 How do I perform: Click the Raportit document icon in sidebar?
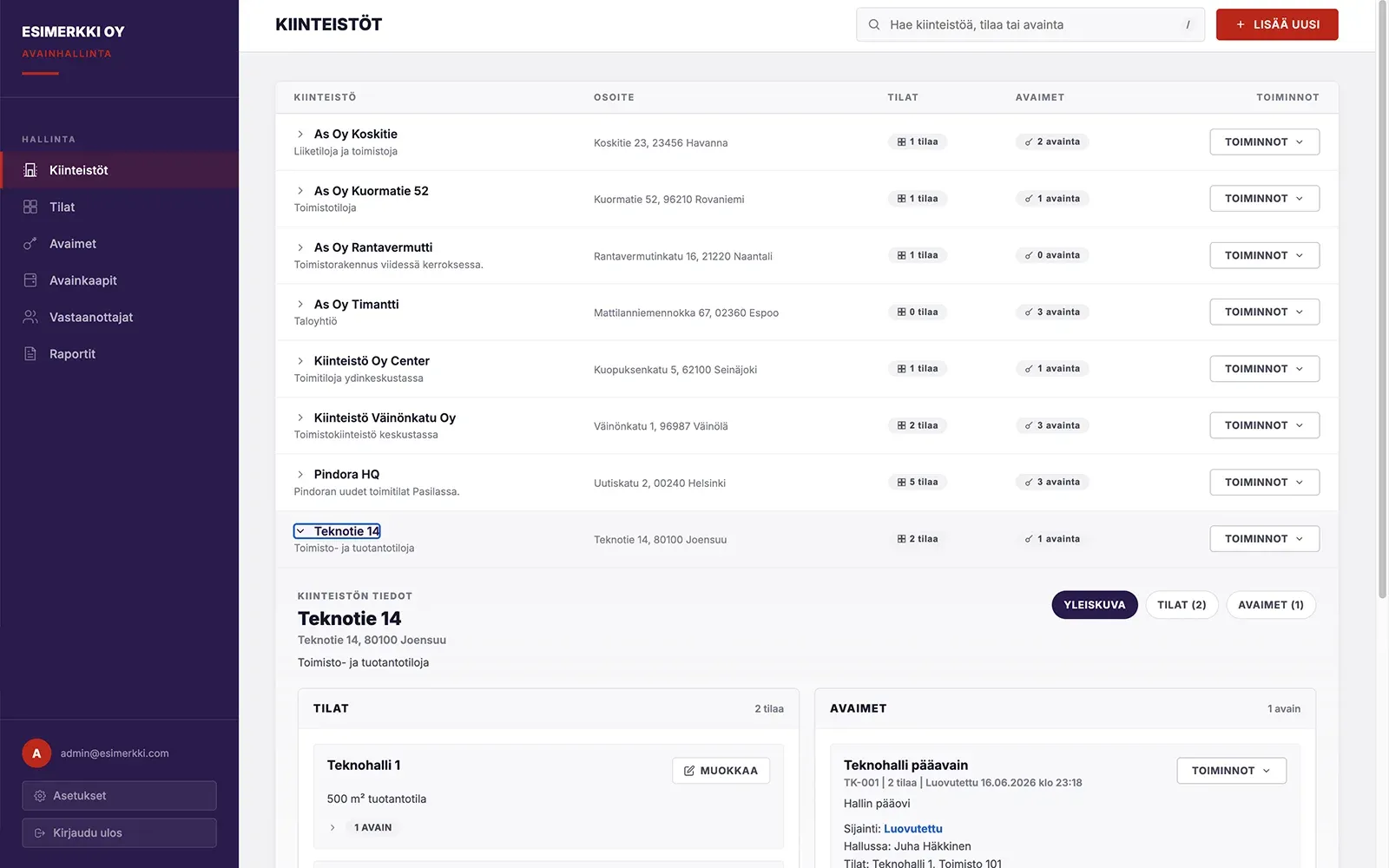[x=30, y=354]
